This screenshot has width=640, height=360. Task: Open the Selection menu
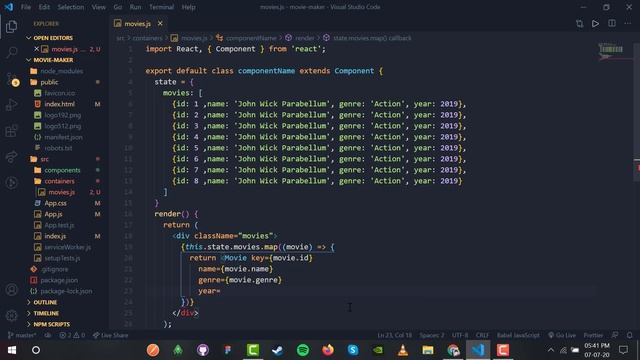(x=71, y=7)
